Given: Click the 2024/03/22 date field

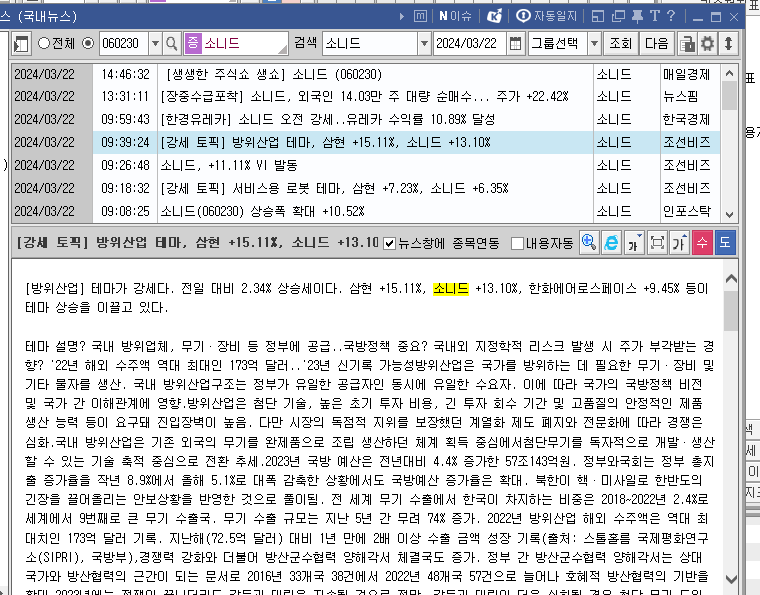Looking at the screenshot, I should (x=470, y=44).
